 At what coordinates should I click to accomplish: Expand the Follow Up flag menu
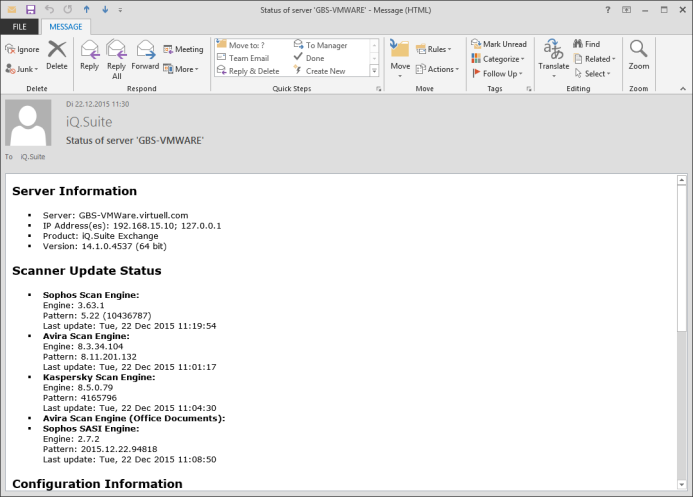[x=498, y=73]
